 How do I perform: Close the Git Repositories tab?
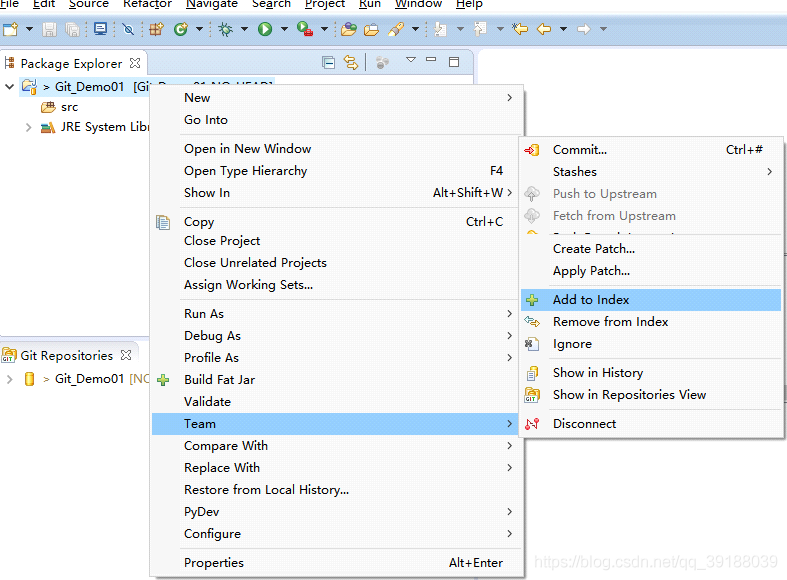coord(126,355)
